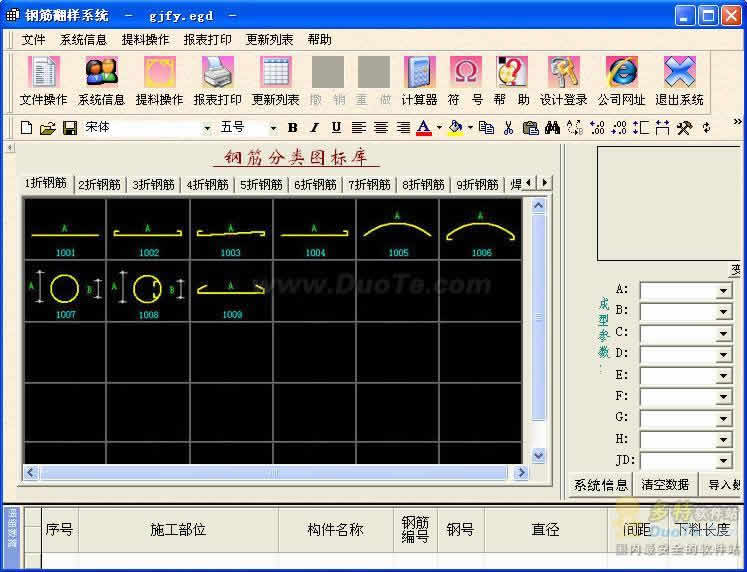
Task: Toggle italic formatting in the format bar
Action: point(314,128)
